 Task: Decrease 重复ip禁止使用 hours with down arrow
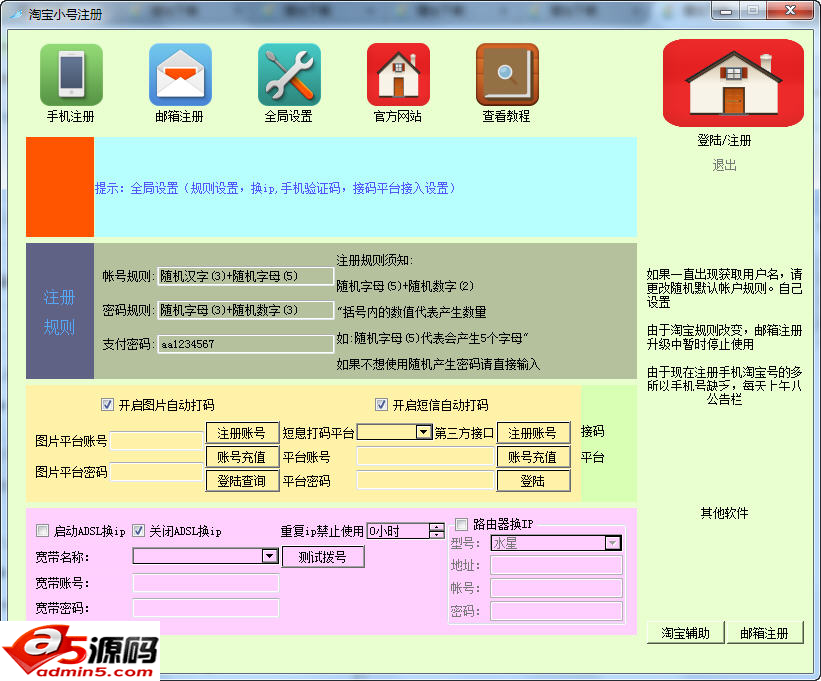coord(437,534)
